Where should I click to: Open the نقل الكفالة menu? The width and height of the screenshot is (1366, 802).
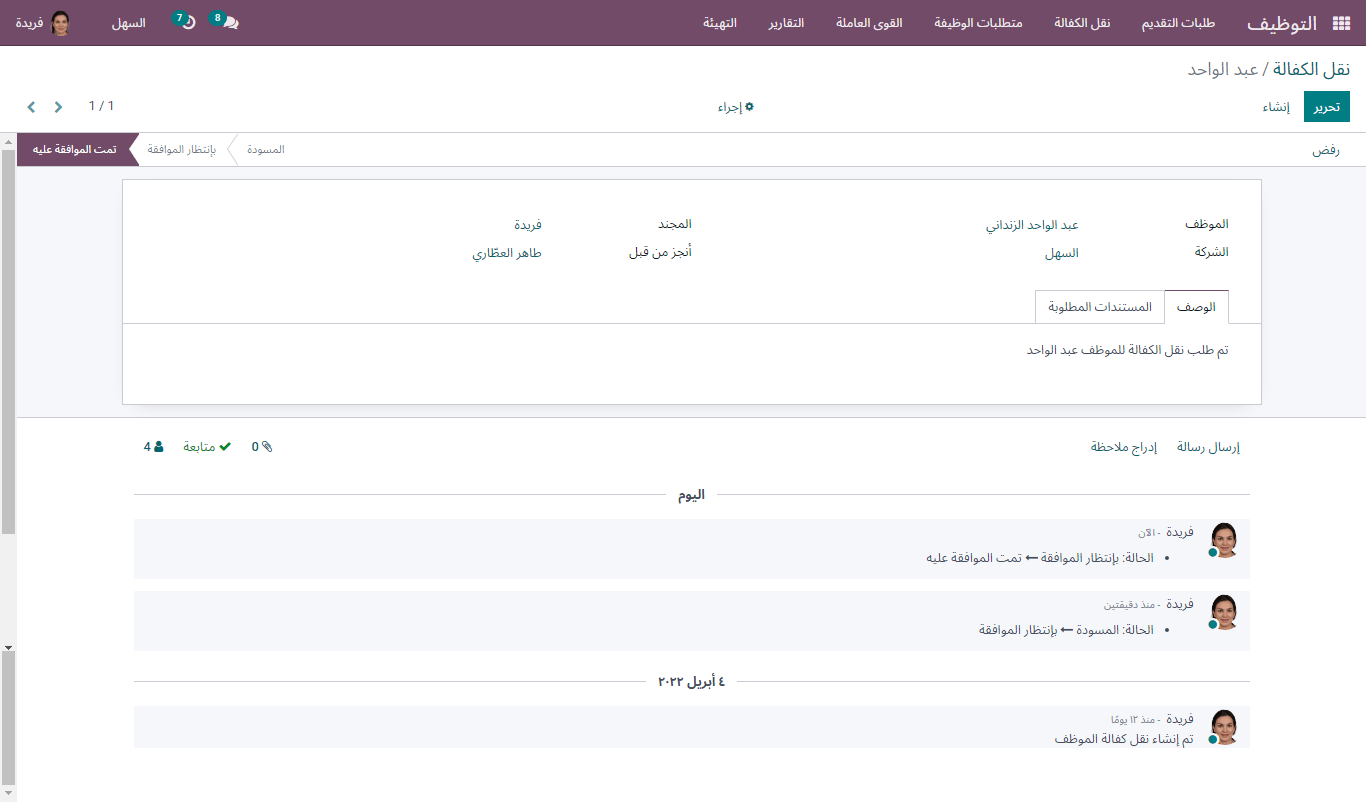pos(1082,23)
